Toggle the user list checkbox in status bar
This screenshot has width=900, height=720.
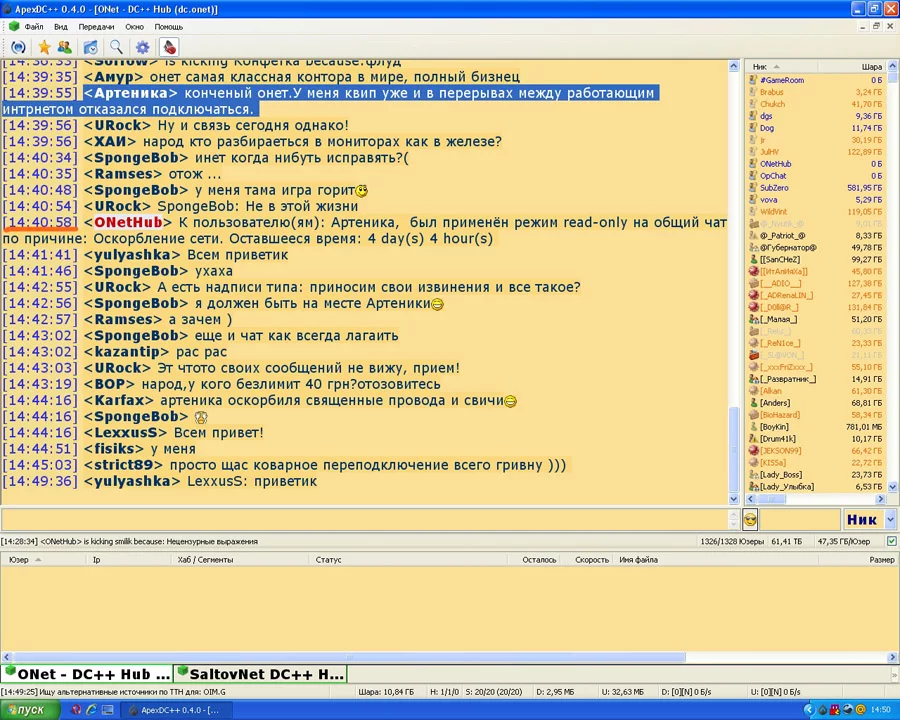tap(891, 541)
